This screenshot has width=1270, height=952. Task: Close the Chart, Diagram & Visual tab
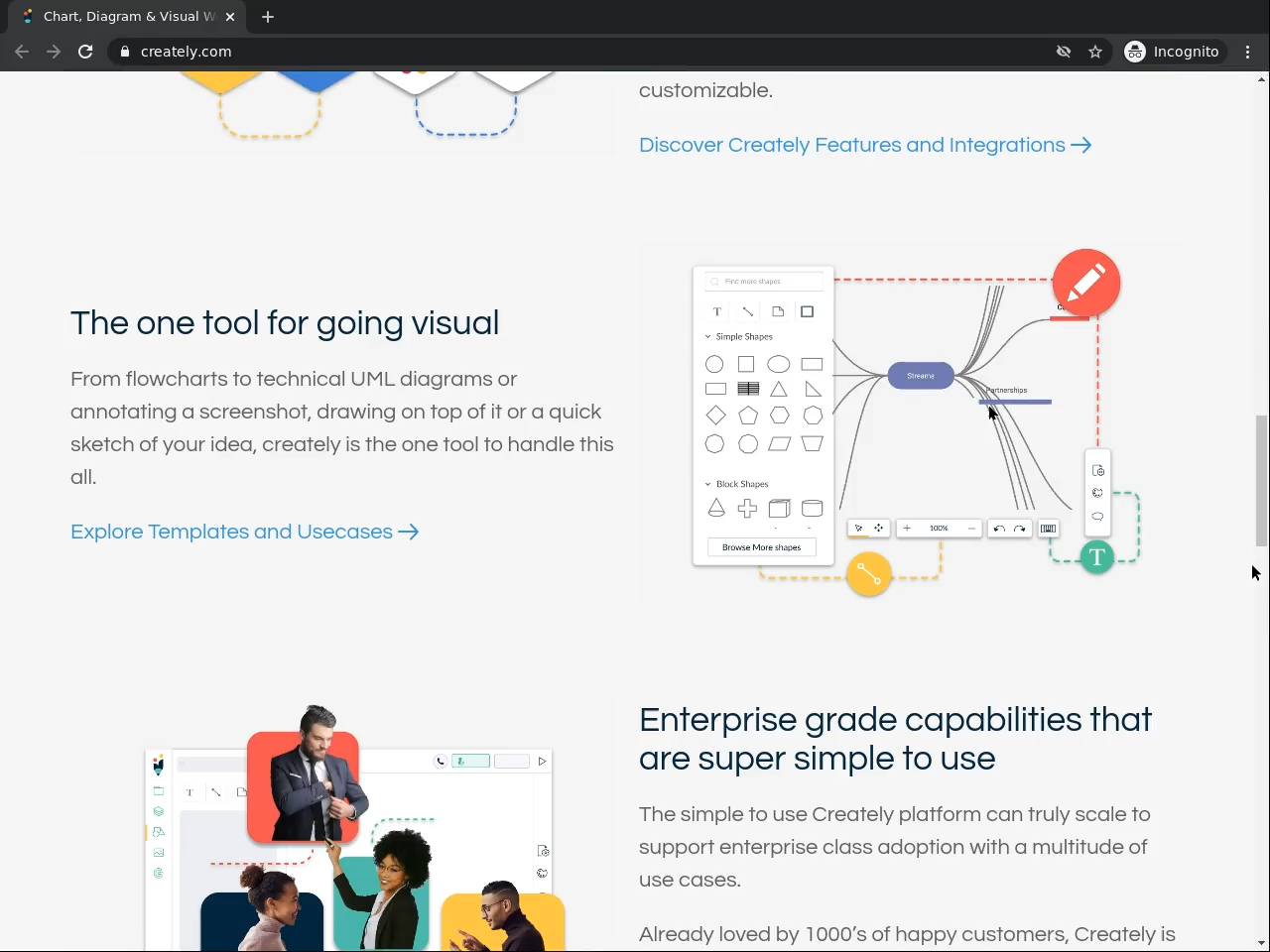[x=230, y=17]
